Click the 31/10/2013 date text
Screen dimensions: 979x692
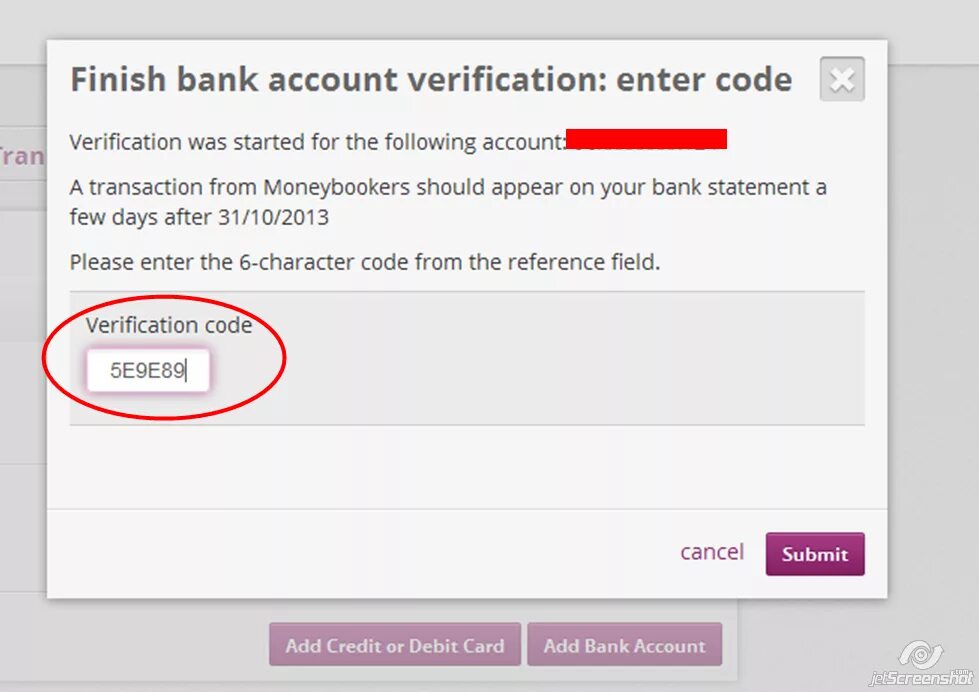(273, 217)
